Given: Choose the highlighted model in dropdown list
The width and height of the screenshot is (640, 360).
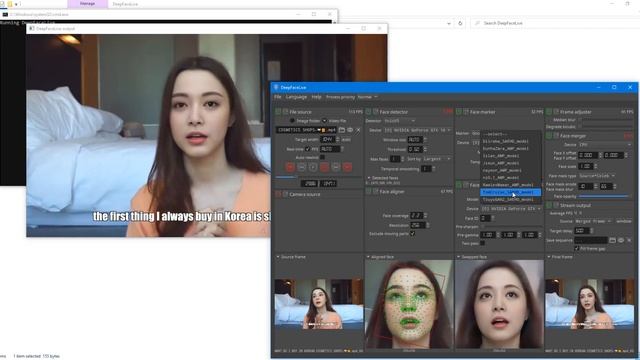Looking at the screenshot, I should pyautogui.click(x=511, y=192).
